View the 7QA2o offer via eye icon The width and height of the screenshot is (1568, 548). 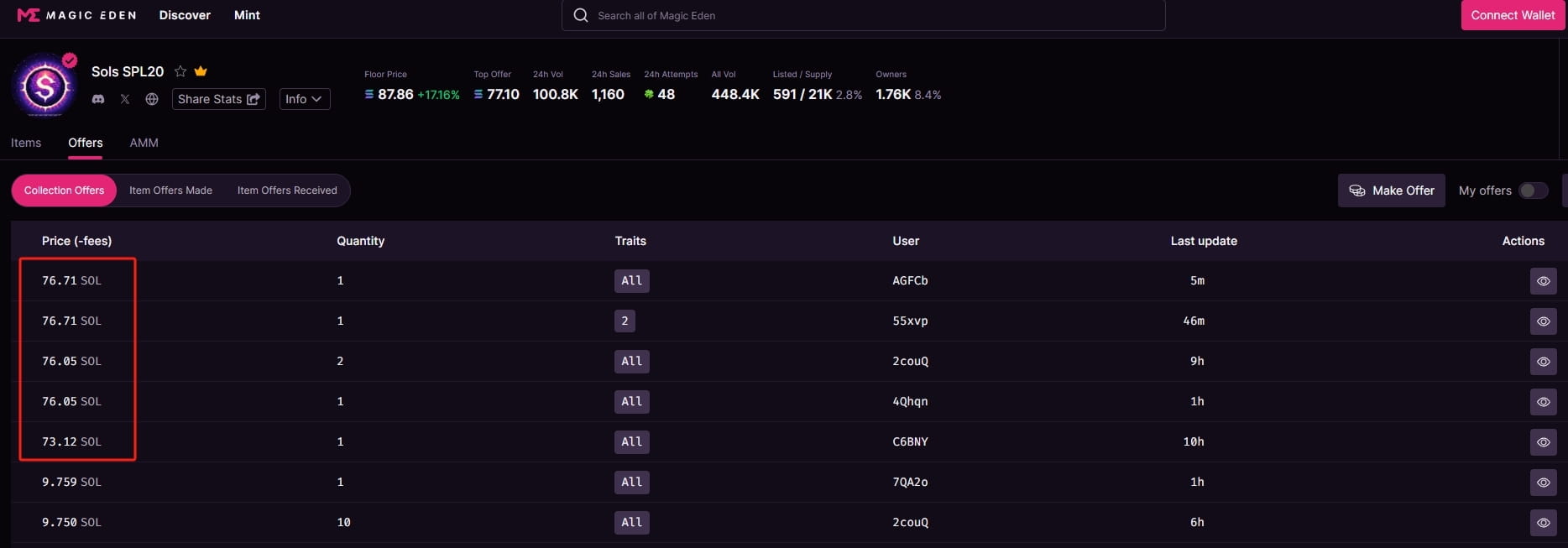click(x=1543, y=483)
